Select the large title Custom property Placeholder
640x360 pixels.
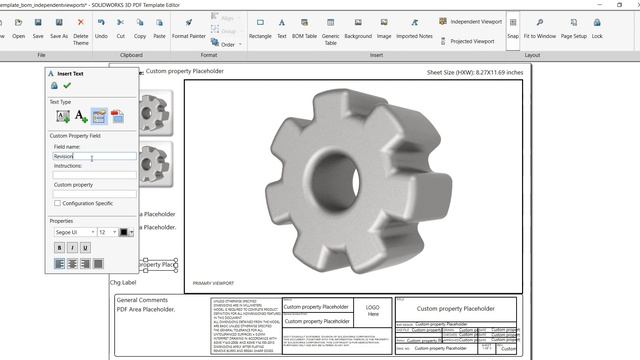[456, 309]
